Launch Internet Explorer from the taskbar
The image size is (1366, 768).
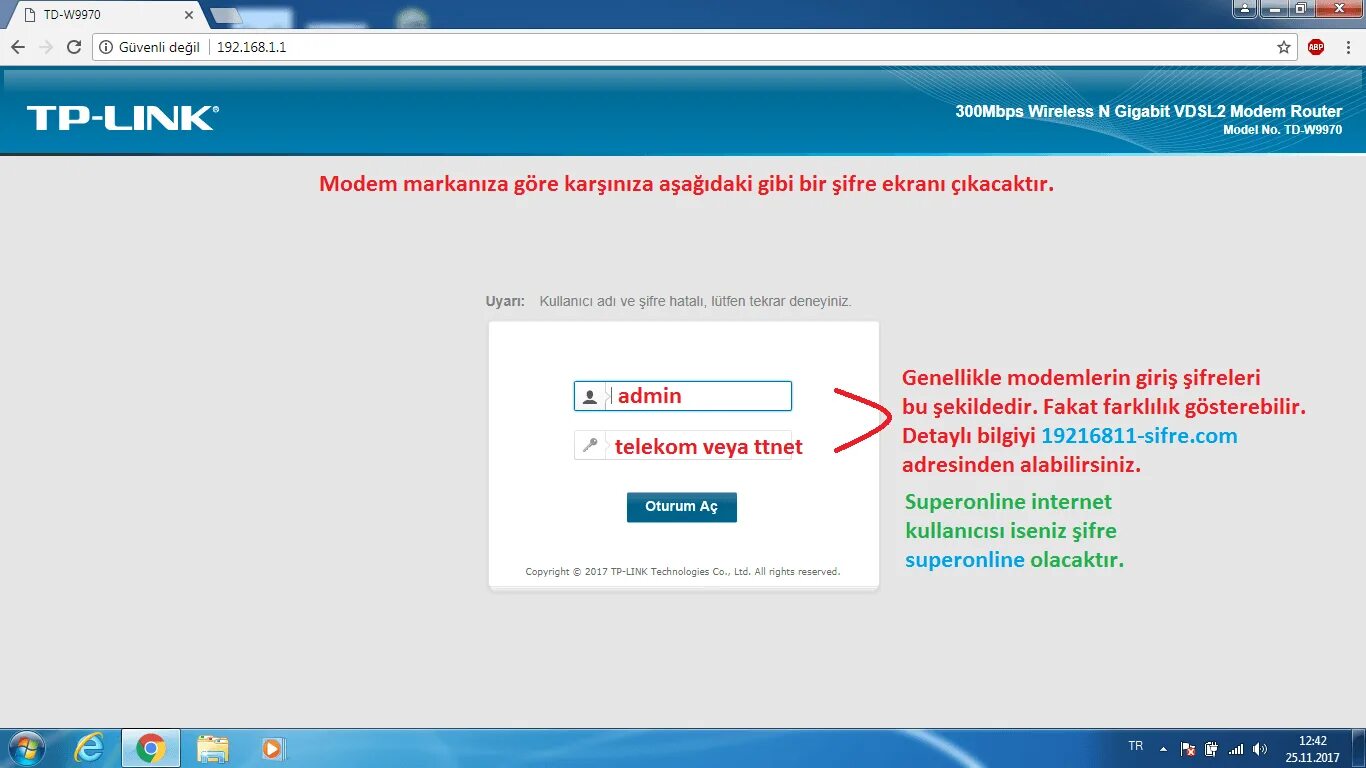[89, 748]
